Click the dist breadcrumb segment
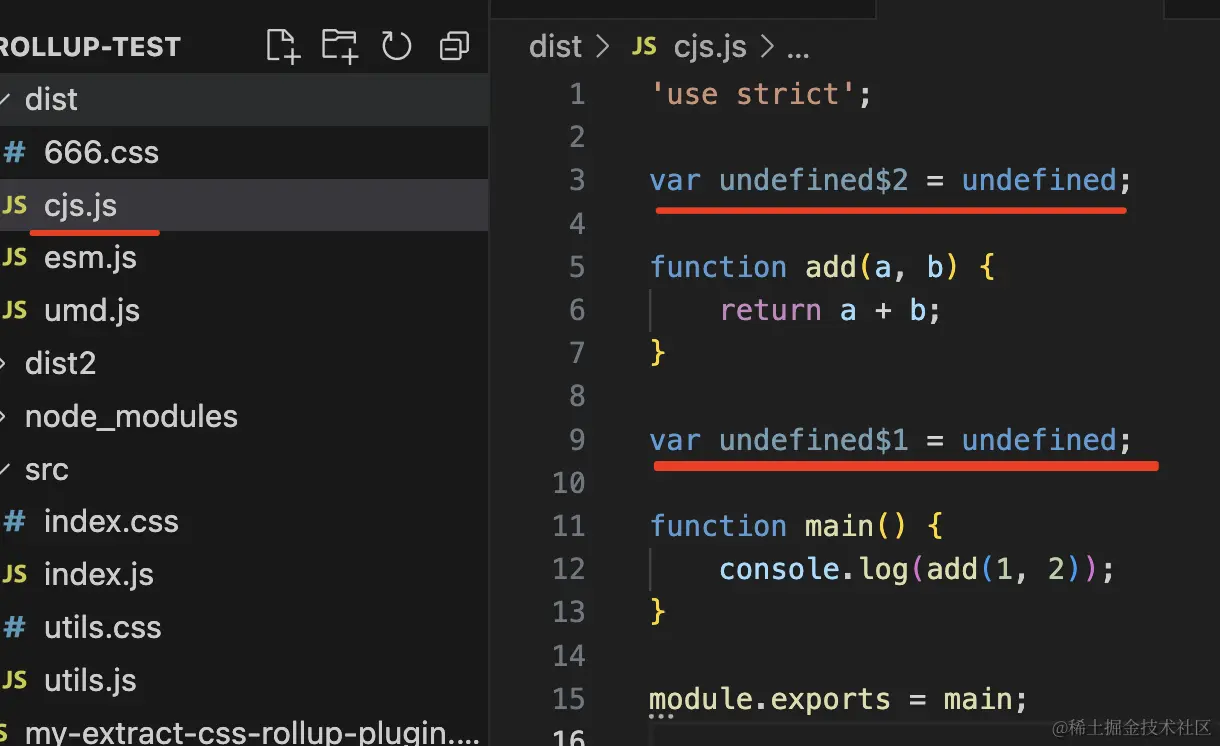Image resolution: width=1220 pixels, height=746 pixels. [x=555, y=46]
